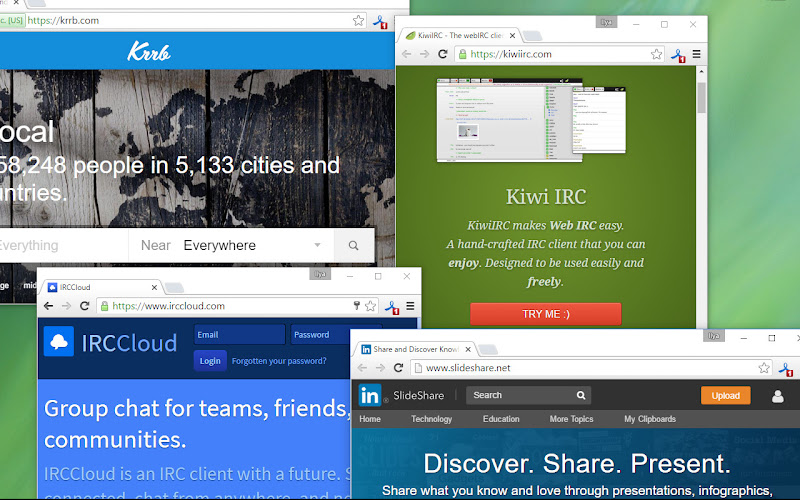This screenshot has height=500, width=800.
Task: Bookmark krrb.com with the star icon
Action: pyautogui.click(x=358, y=20)
